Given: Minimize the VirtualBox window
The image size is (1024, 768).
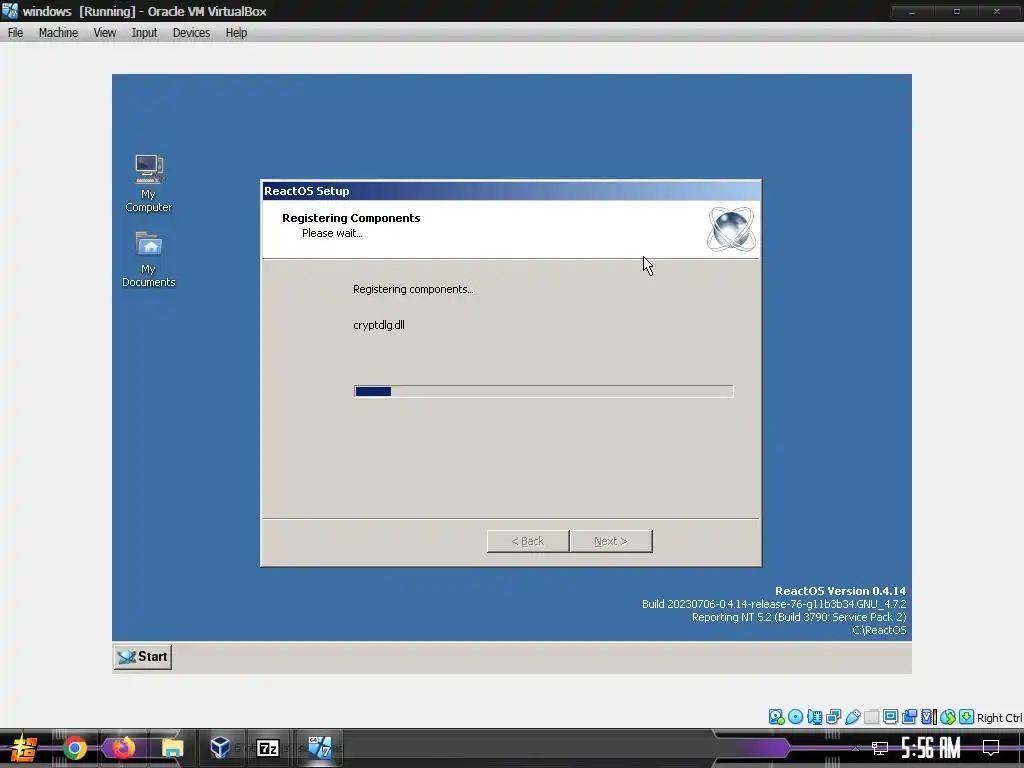Looking at the screenshot, I should pyautogui.click(x=912, y=11).
